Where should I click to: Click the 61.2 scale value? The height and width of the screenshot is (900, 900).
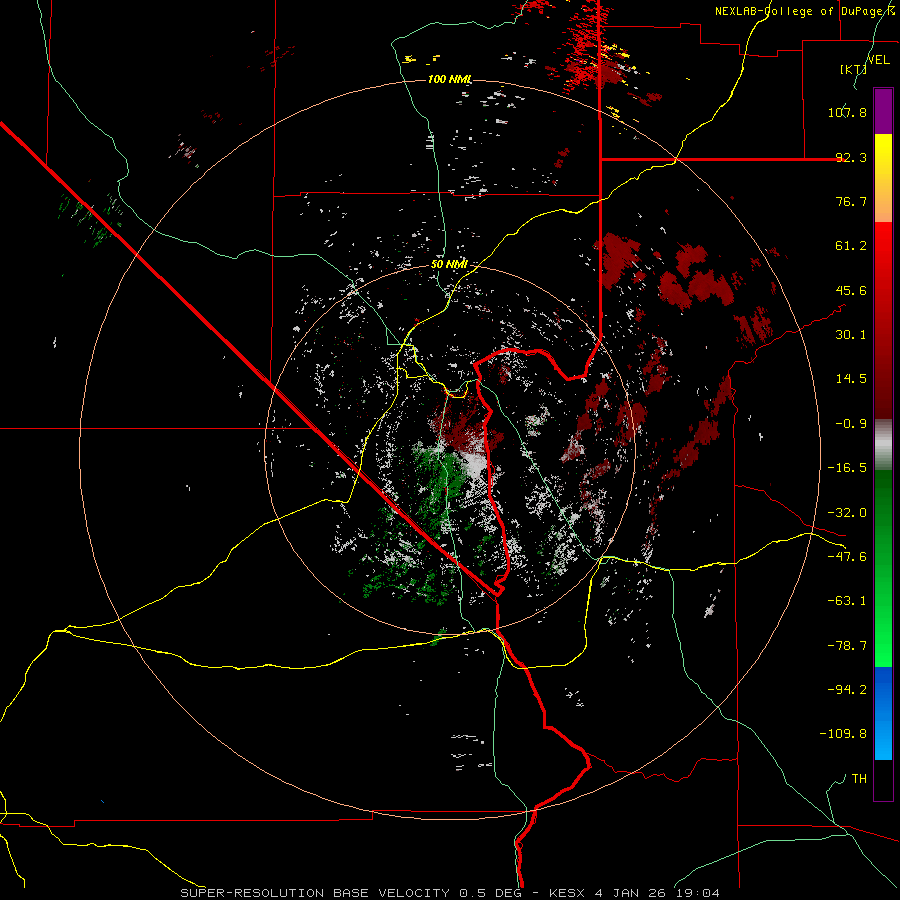click(851, 246)
